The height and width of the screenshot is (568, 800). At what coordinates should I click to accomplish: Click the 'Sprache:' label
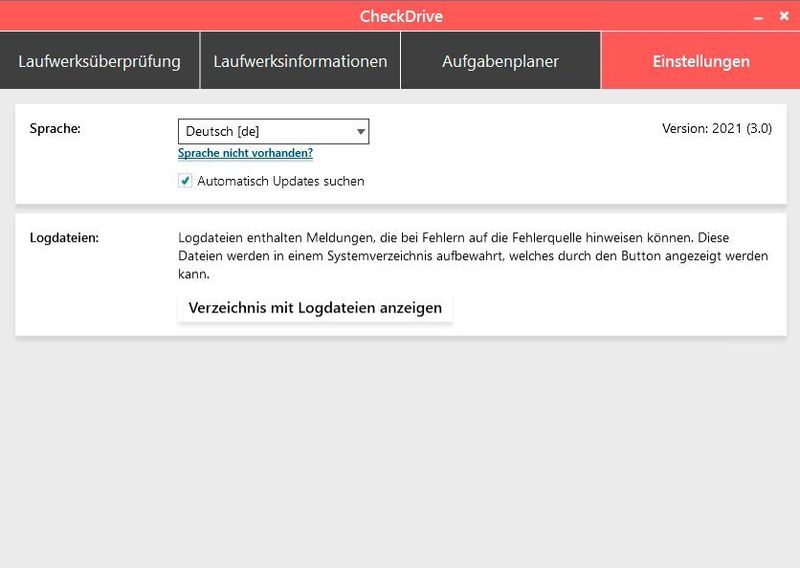coord(55,129)
